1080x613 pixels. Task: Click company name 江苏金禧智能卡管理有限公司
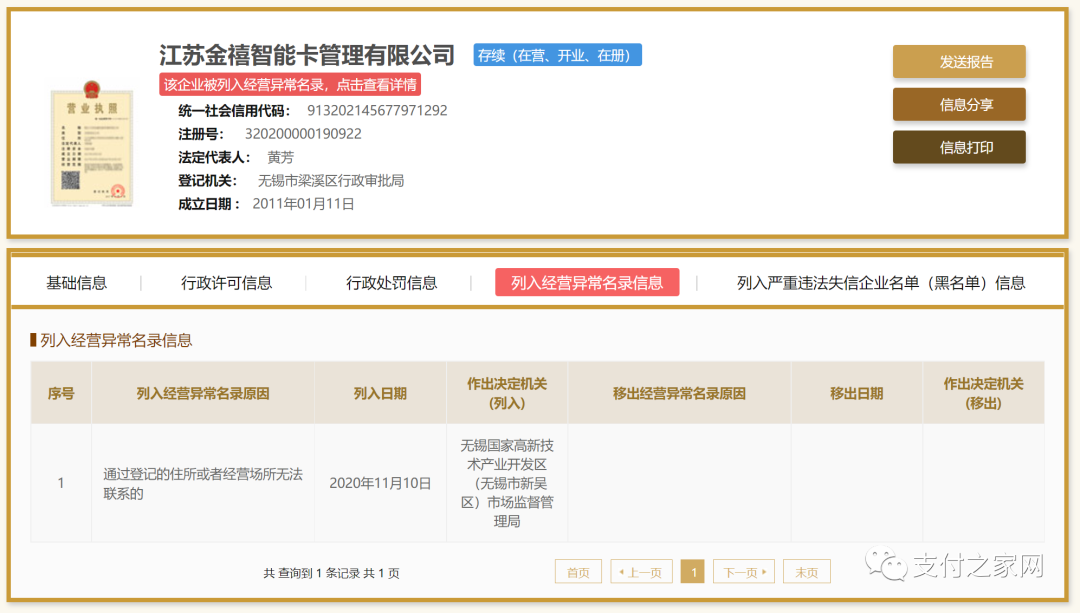tap(307, 55)
